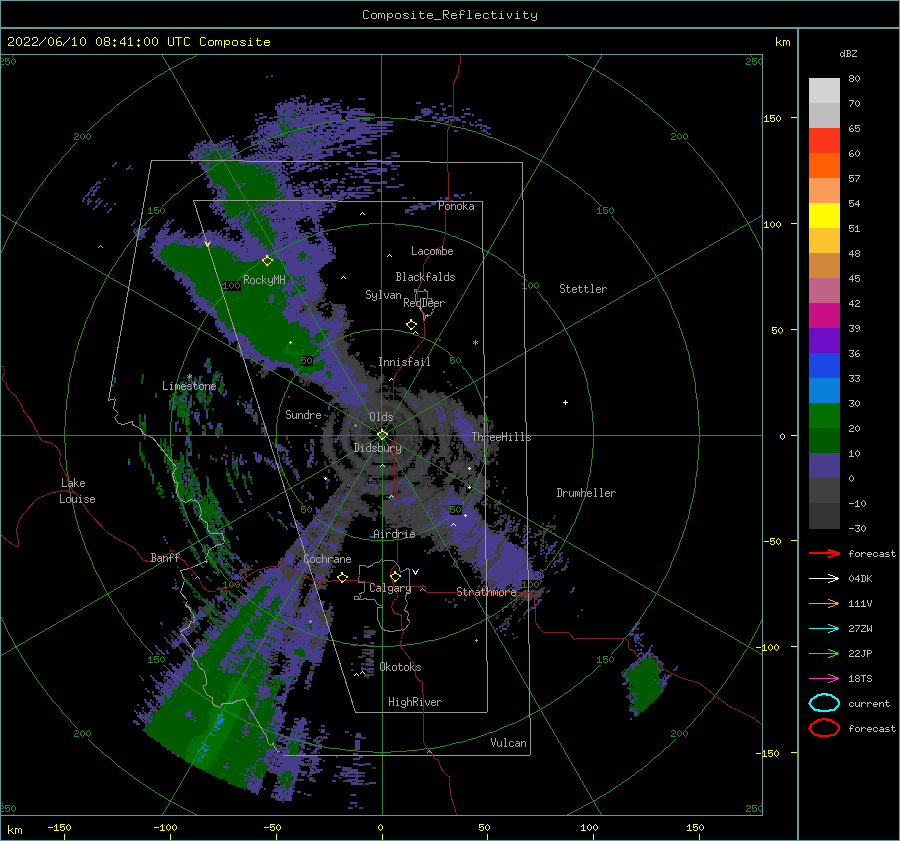Click the Ponoka city label

(456, 206)
